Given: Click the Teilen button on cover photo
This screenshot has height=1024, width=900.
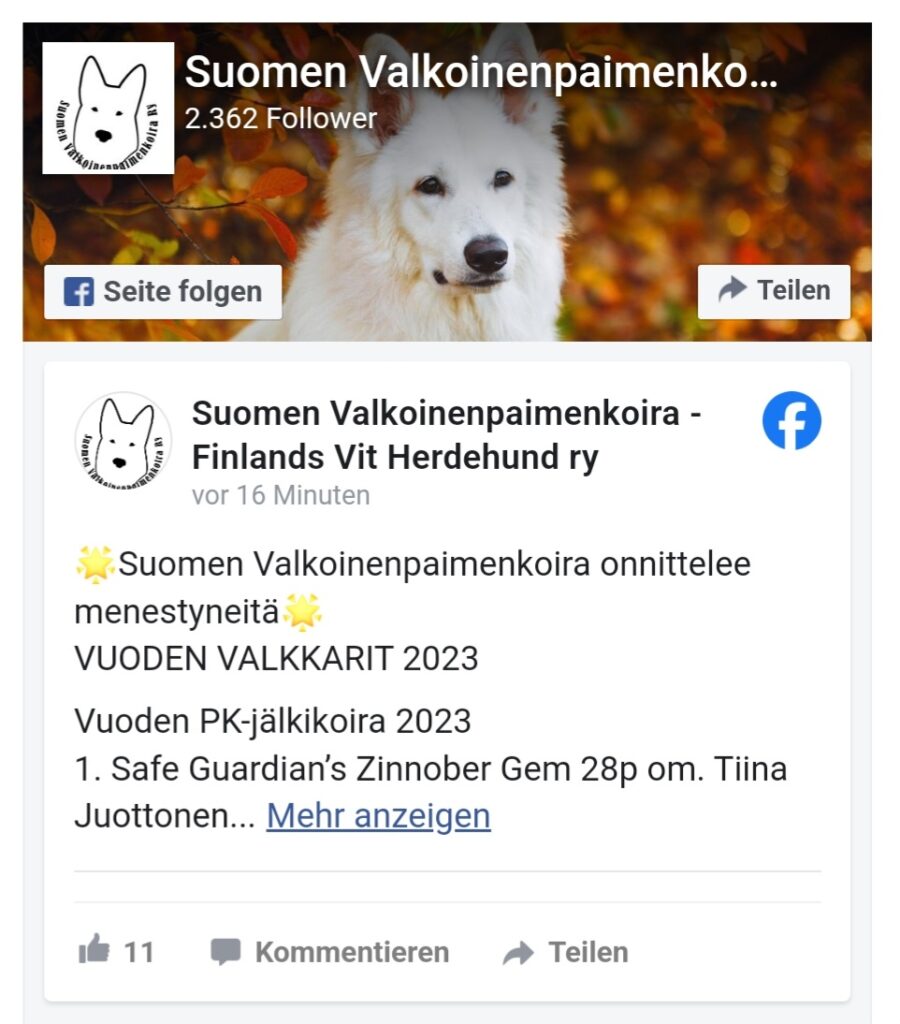Looking at the screenshot, I should pyautogui.click(x=774, y=292).
